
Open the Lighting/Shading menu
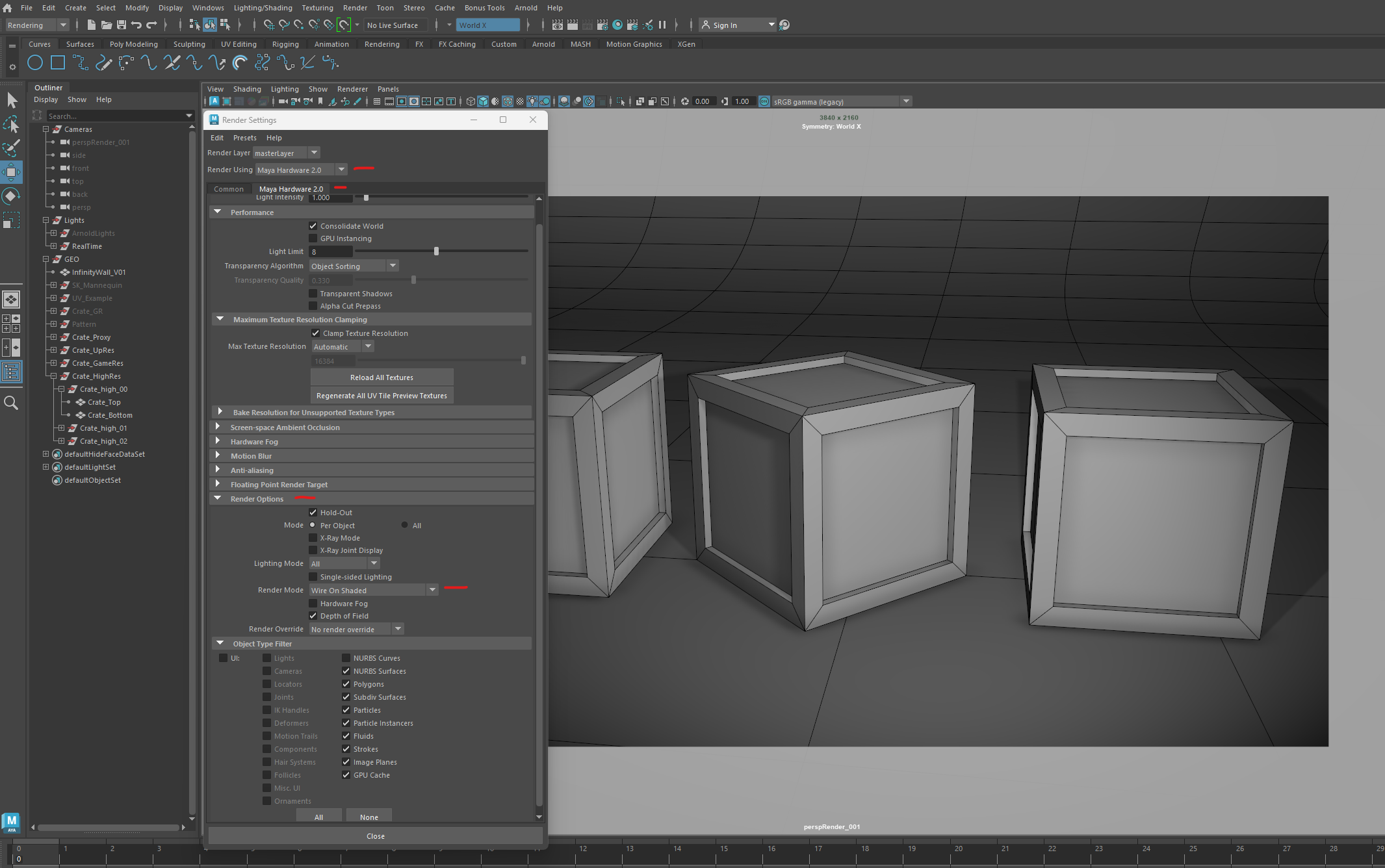tap(263, 8)
